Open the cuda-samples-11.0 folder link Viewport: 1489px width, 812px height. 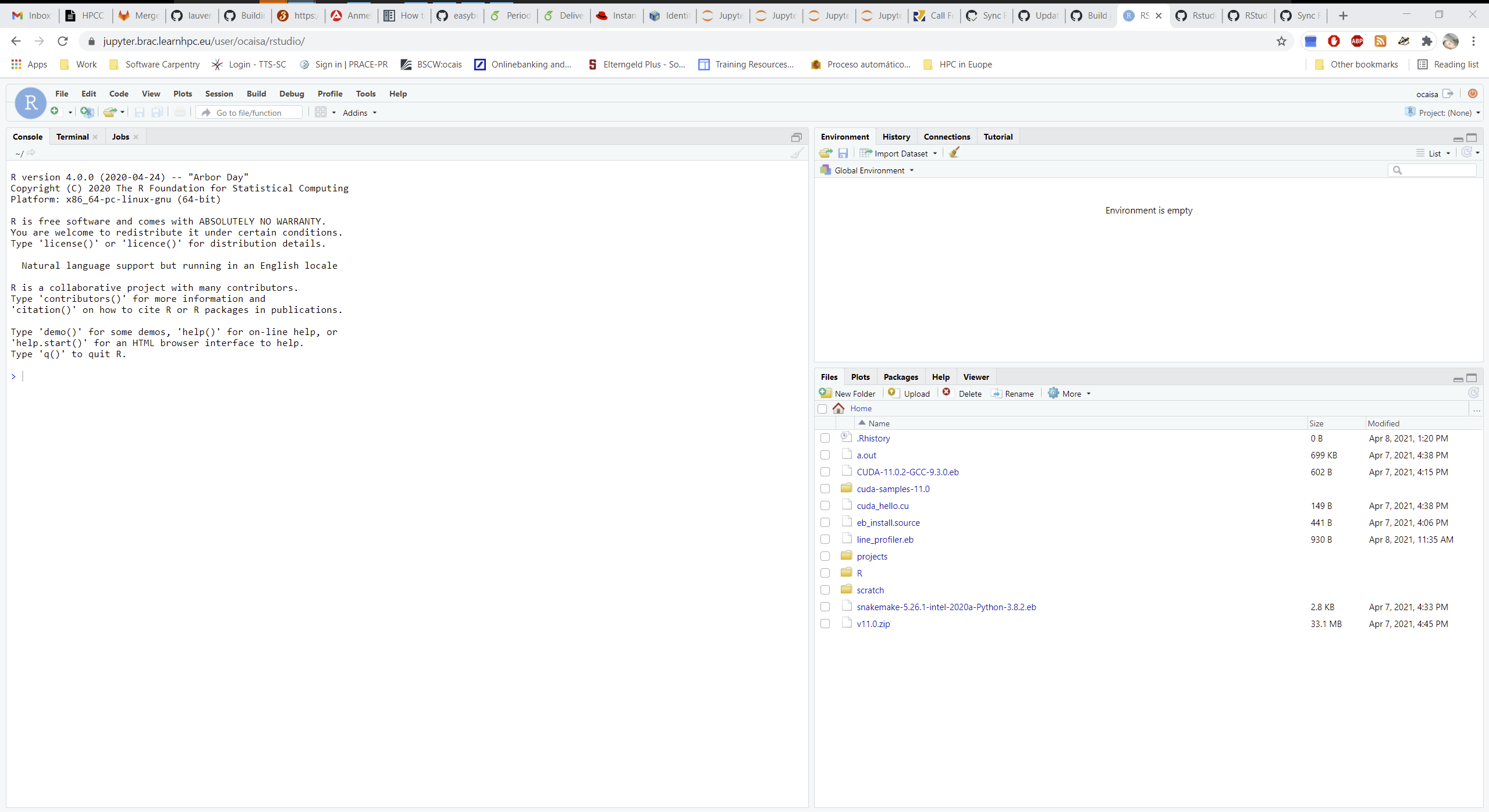893,489
